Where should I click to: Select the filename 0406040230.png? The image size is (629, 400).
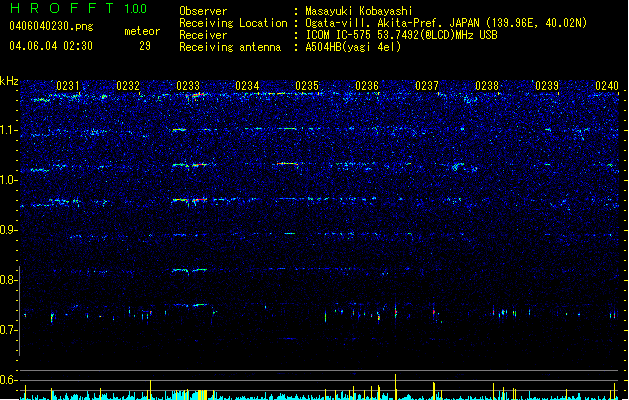(x=51, y=26)
